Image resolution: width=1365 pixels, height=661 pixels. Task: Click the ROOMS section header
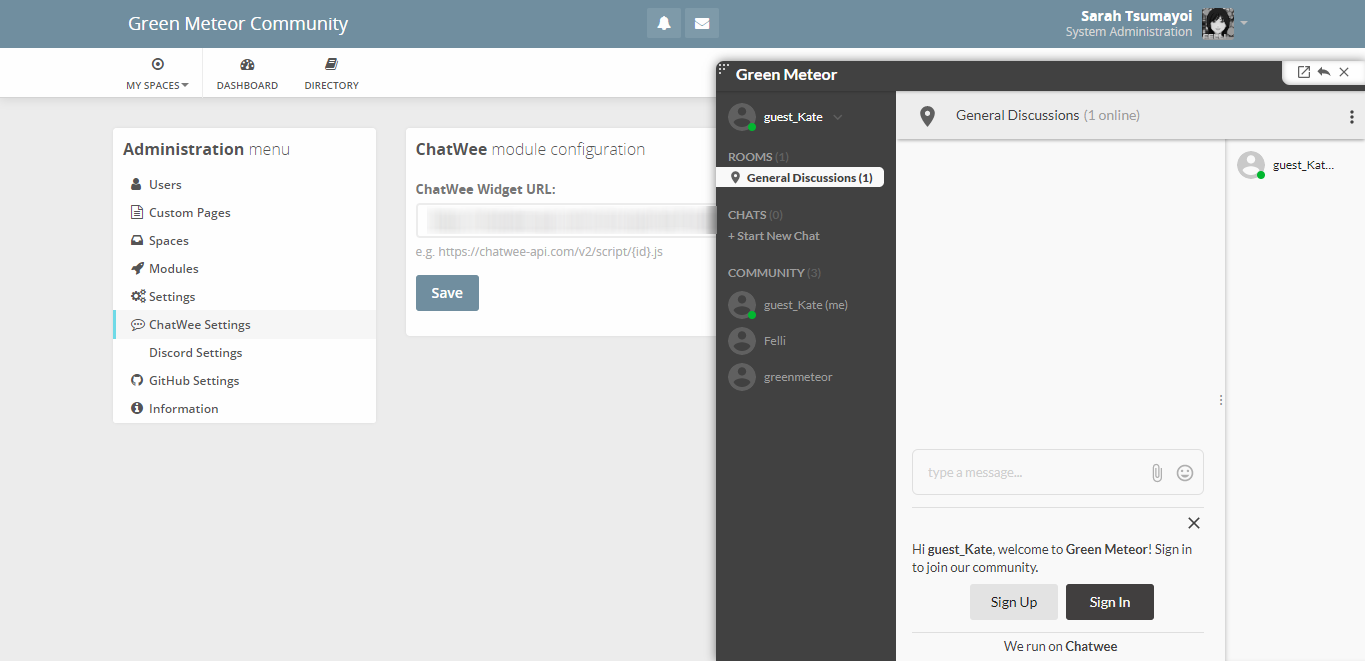758,157
